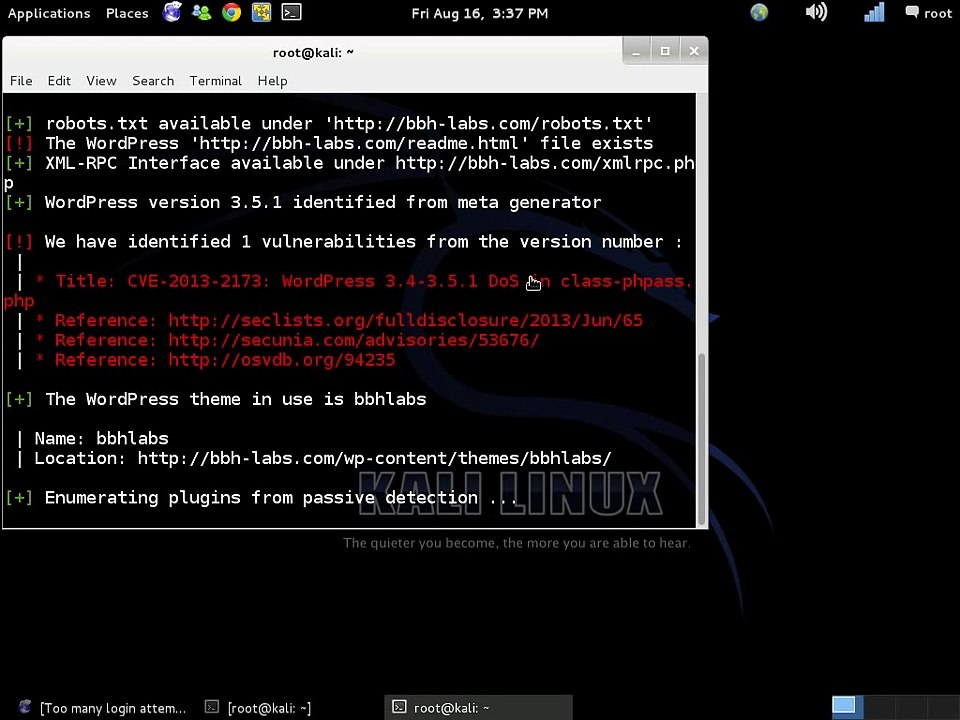The width and height of the screenshot is (960, 720).
Task: Click the 'Name: bbhlabs' line
Action: [x=101, y=438]
